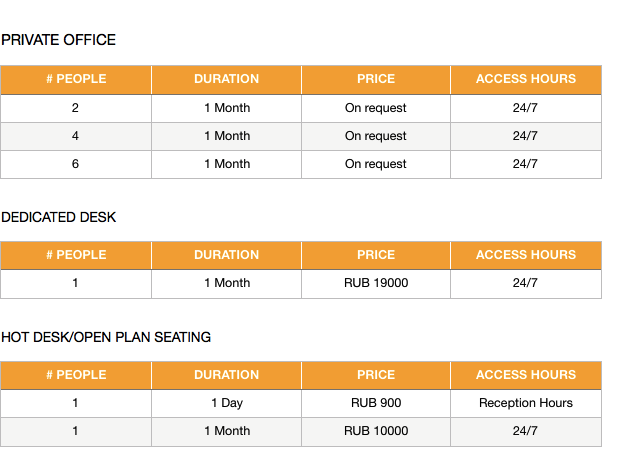The width and height of the screenshot is (625, 449).
Task: Select Private Office ACCESS HOURS header
Action: point(526,79)
